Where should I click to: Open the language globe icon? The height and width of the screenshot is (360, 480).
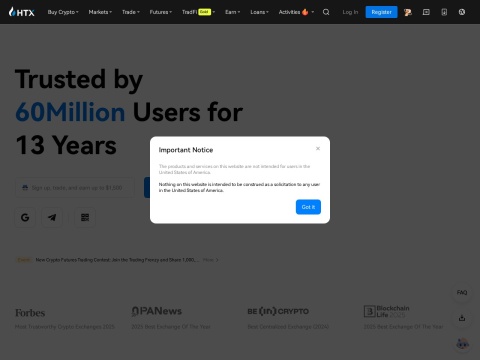(x=462, y=12)
